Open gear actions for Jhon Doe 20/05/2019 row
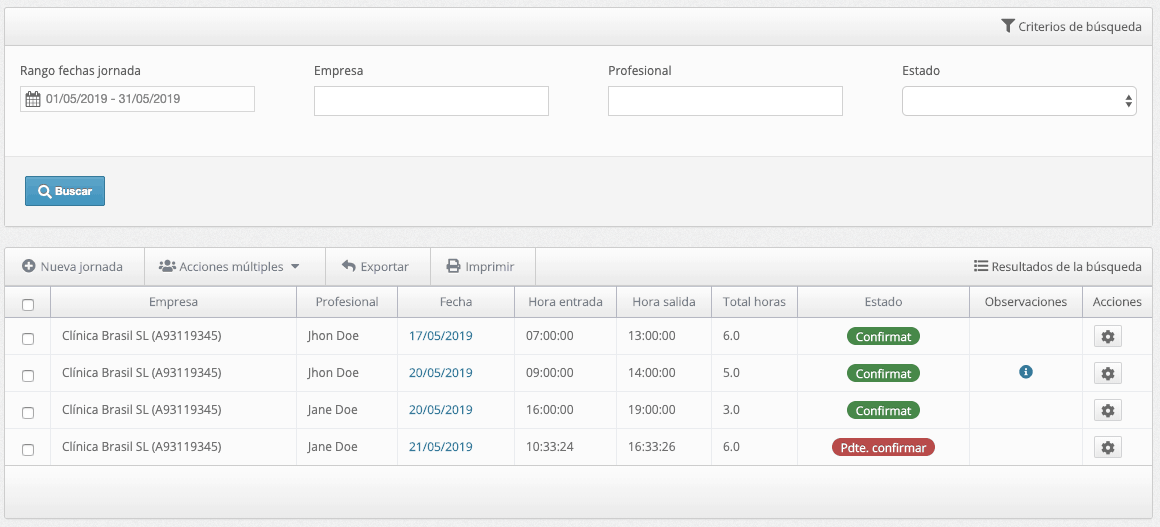The width and height of the screenshot is (1160, 527). (1107, 373)
